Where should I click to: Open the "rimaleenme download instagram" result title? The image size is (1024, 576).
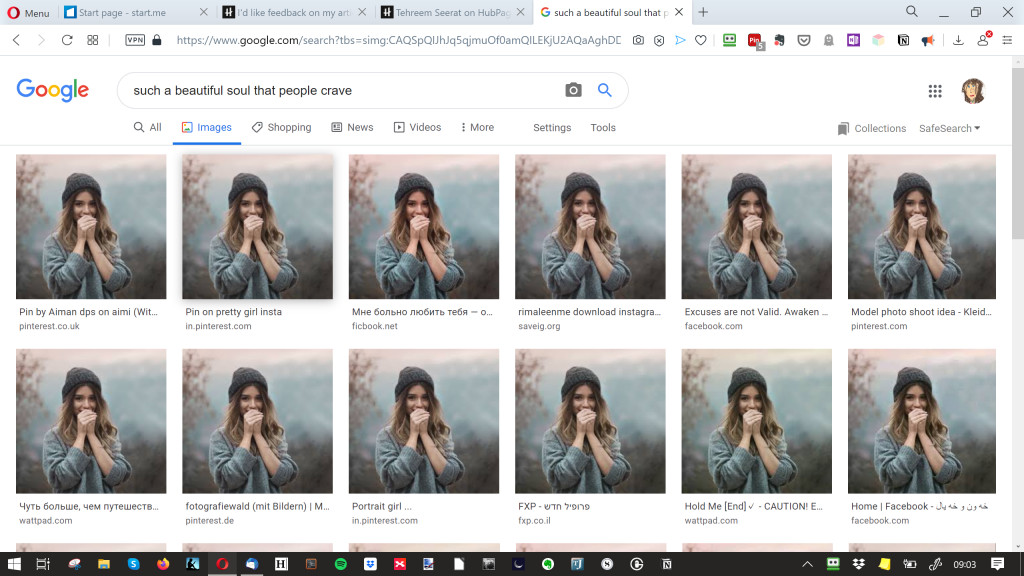590,312
